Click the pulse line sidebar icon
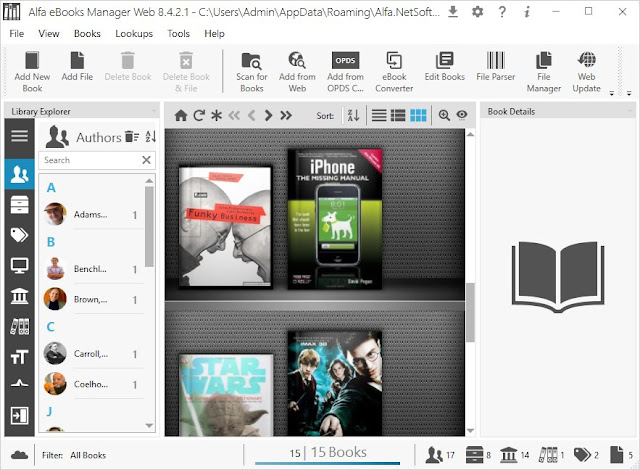This screenshot has width=640, height=470. [20, 384]
